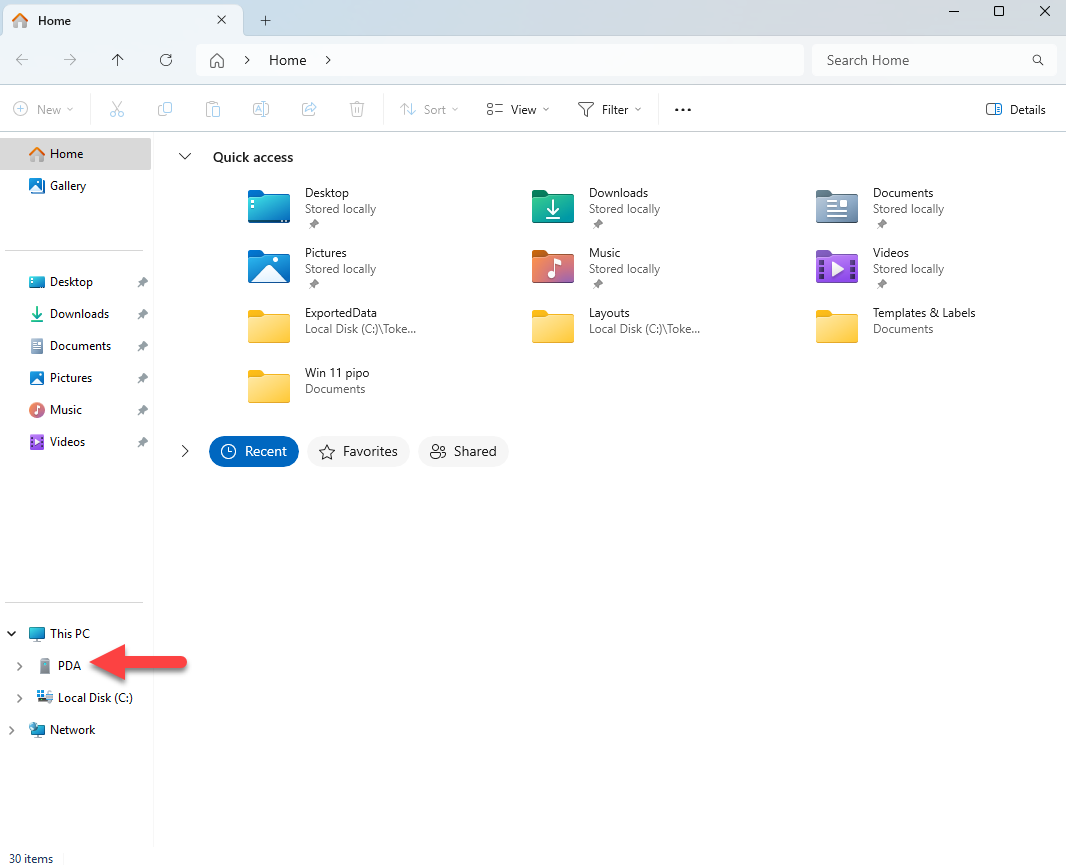
Task: Open the ExportedData folder
Action: 332,326
